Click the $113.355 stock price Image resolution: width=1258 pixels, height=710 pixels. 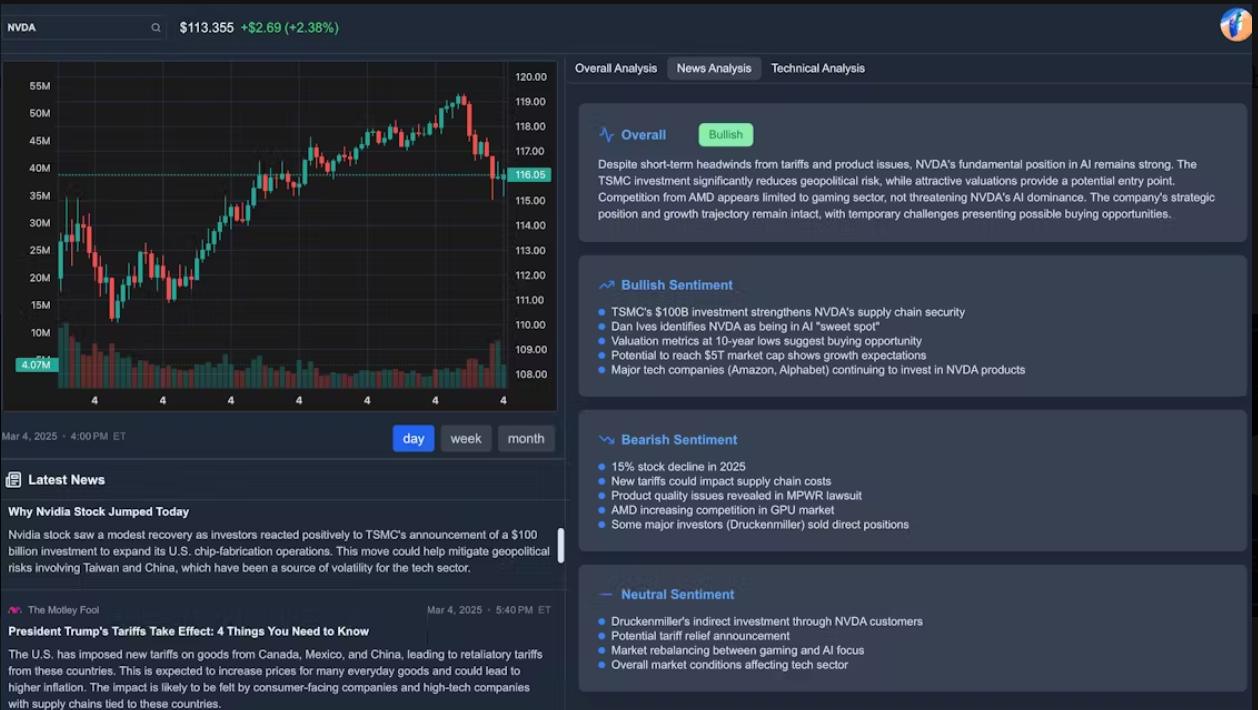207,28
